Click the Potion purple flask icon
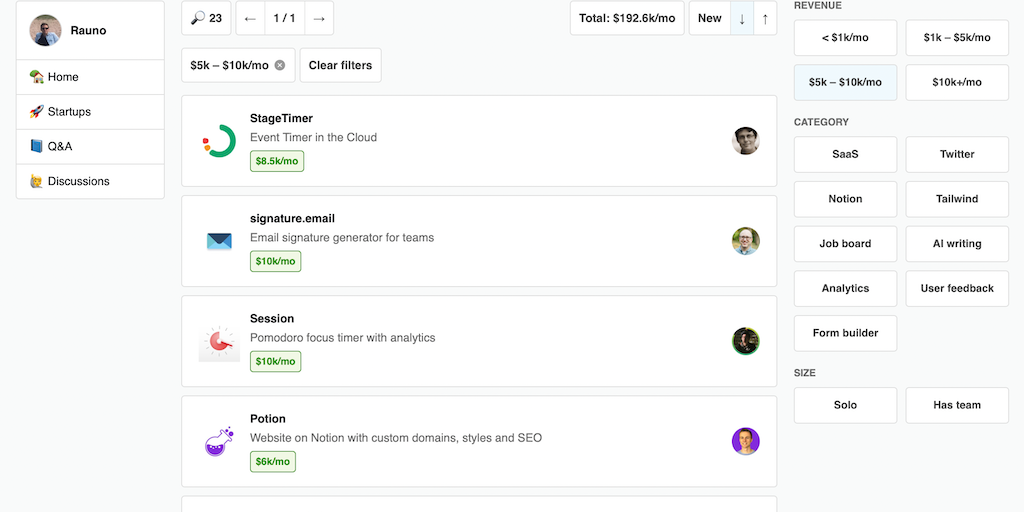Screen dimensions: 1024x512 [219, 441]
